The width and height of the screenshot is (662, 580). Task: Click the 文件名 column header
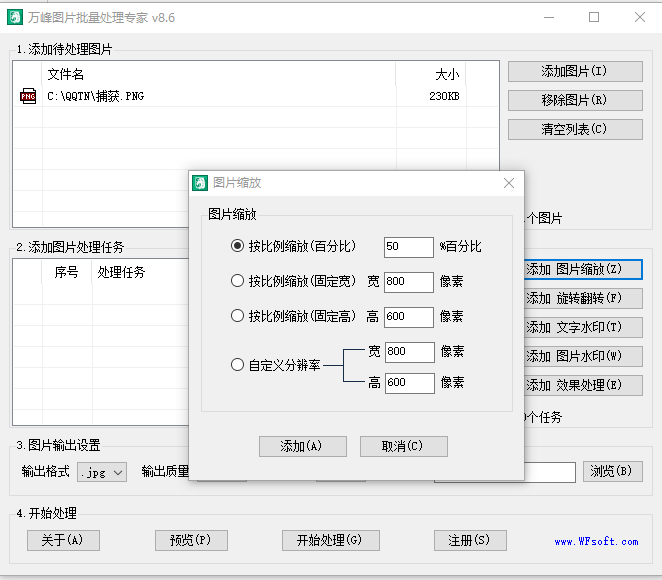pyautogui.click(x=219, y=74)
